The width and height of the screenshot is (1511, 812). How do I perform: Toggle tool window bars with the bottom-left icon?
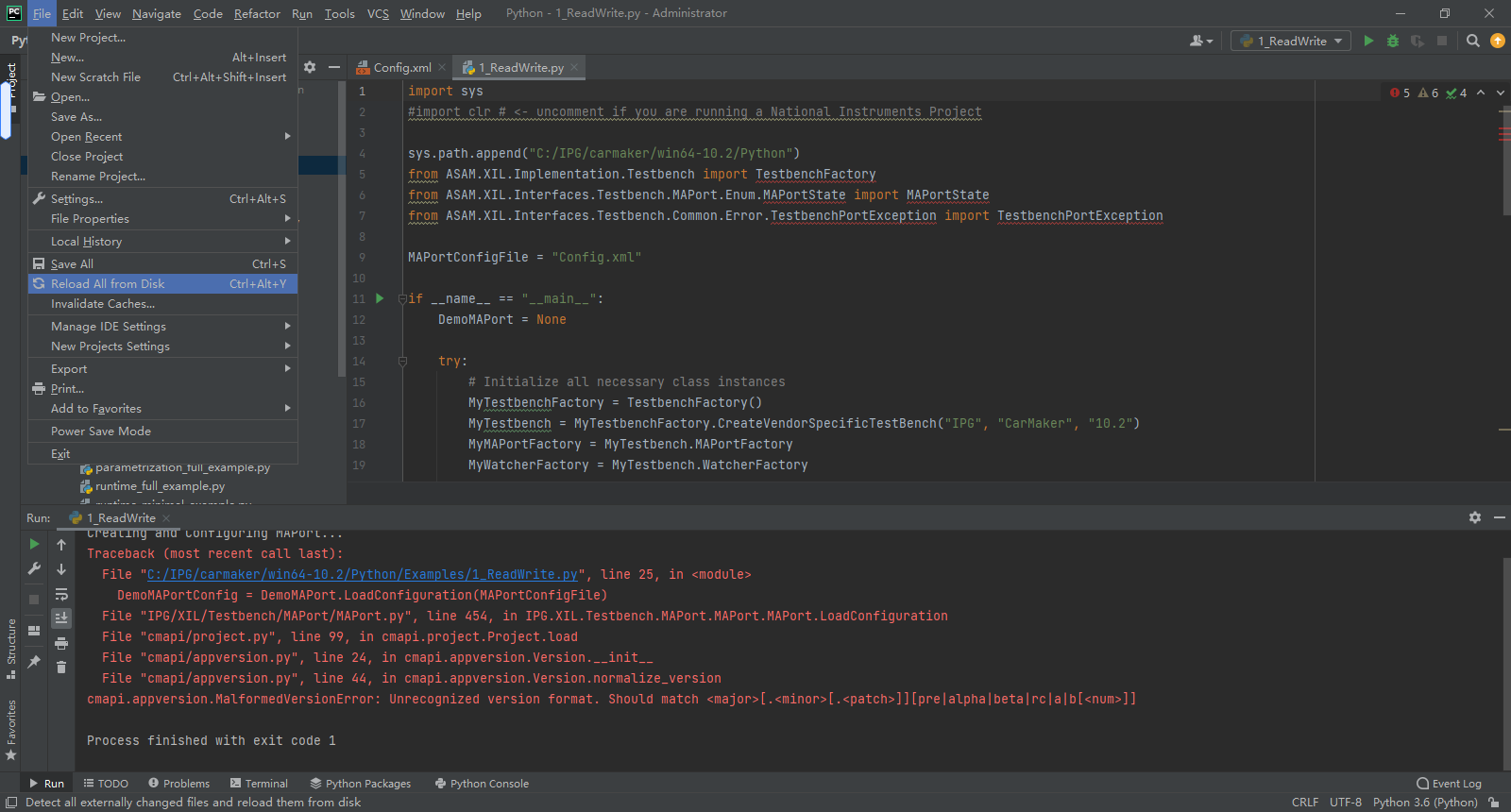(11, 803)
